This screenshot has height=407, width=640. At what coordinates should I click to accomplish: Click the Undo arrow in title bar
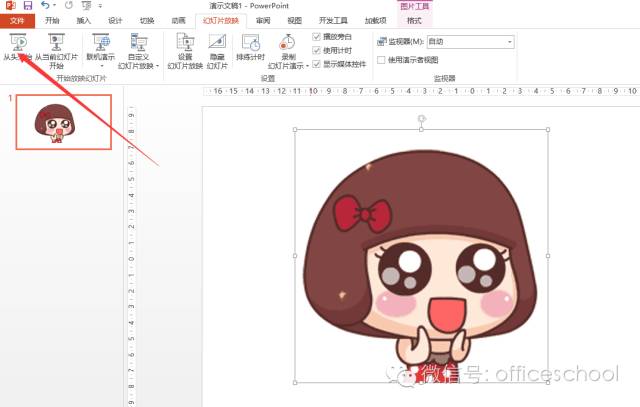click(45, 5)
